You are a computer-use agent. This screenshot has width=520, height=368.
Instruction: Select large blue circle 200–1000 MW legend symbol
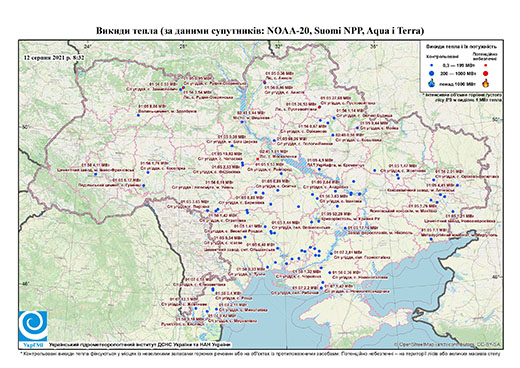(432, 73)
